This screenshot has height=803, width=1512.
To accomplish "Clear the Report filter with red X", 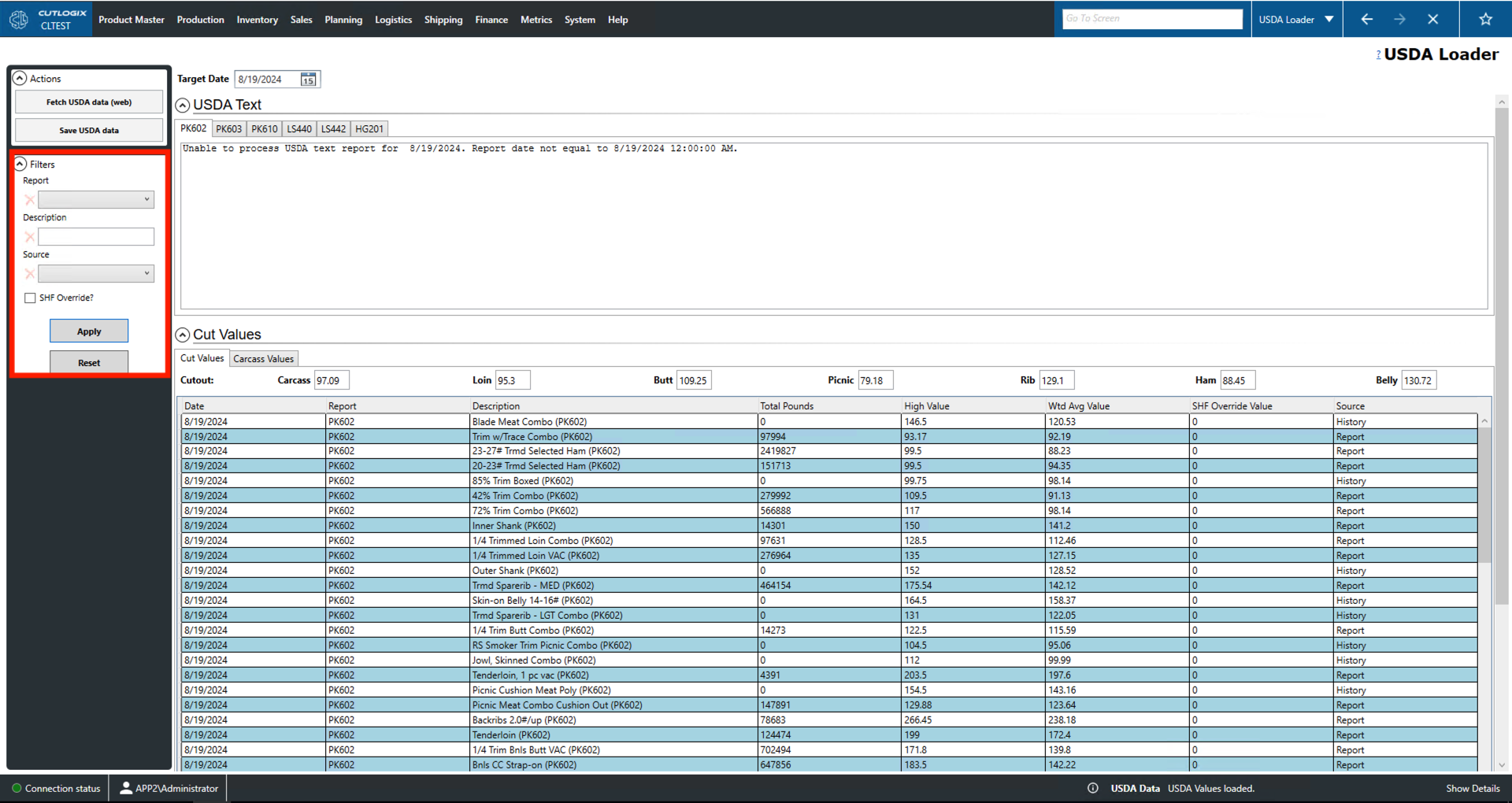I will click(x=30, y=200).
